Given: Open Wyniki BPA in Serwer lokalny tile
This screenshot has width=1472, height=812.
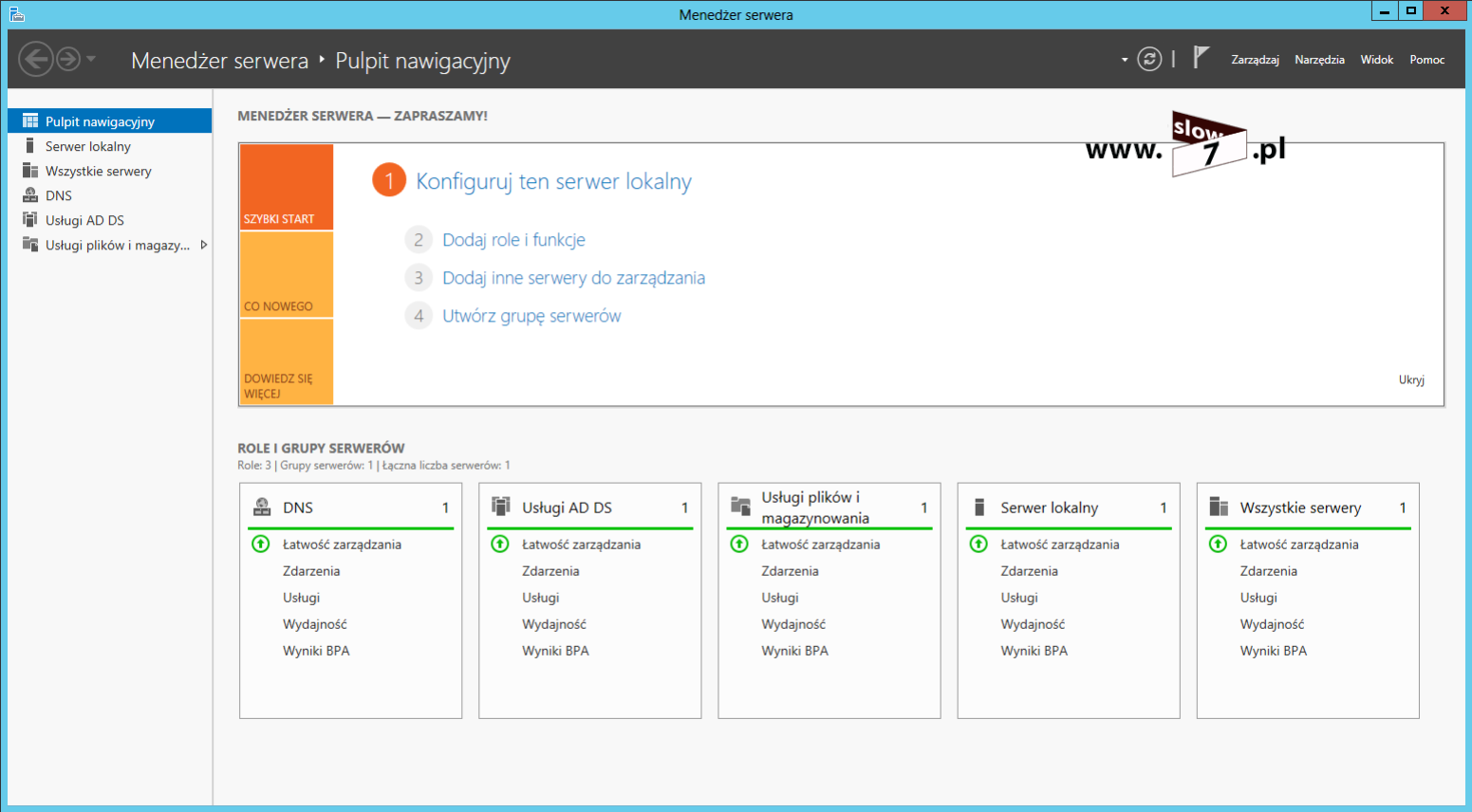Looking at the screenshot, I should click(x=1034, y=651).
